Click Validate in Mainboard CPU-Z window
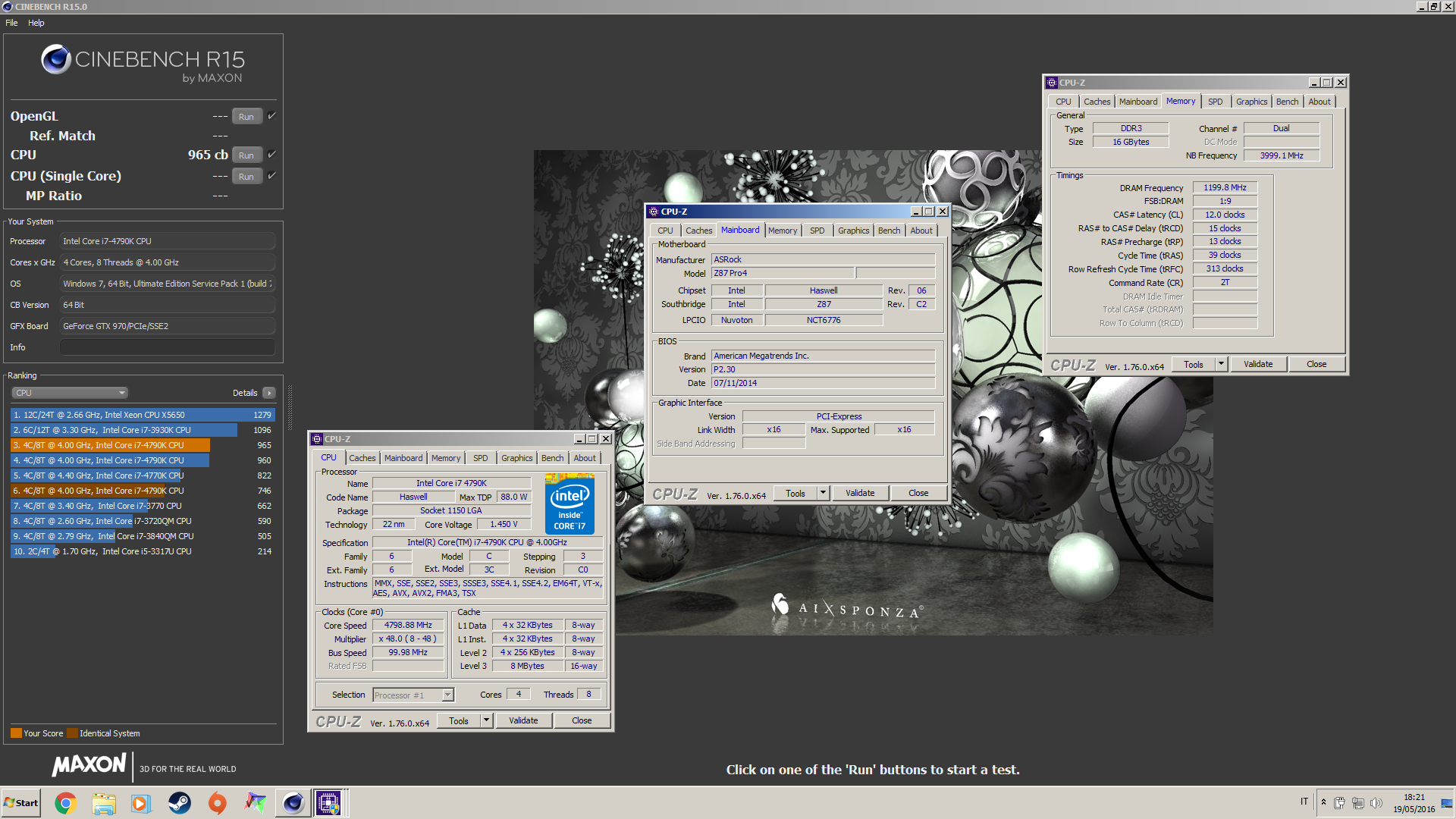Viewport: 1456px width, 819px height. (x=860, y=493)
